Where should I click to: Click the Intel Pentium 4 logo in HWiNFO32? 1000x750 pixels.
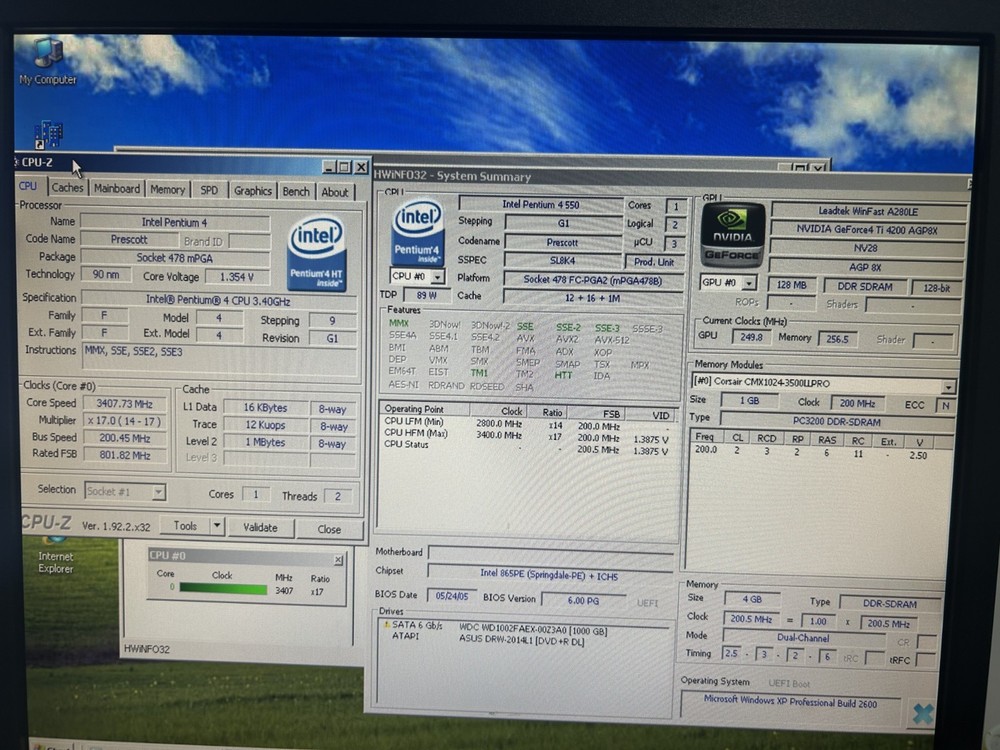[x=417, y=233]
